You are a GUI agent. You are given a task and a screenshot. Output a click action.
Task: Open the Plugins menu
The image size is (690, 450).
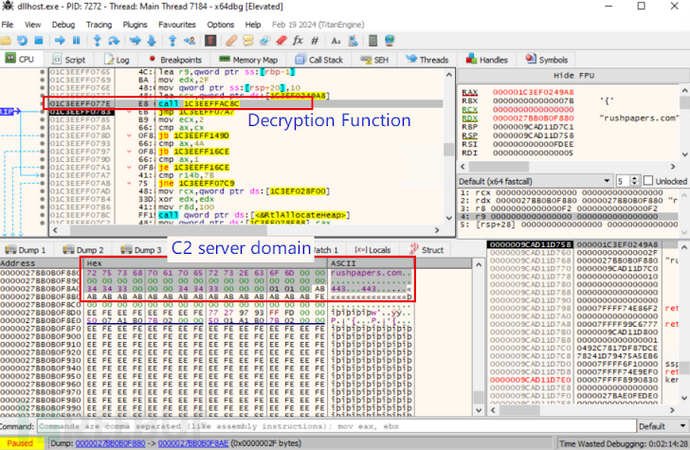pos(137,24)
